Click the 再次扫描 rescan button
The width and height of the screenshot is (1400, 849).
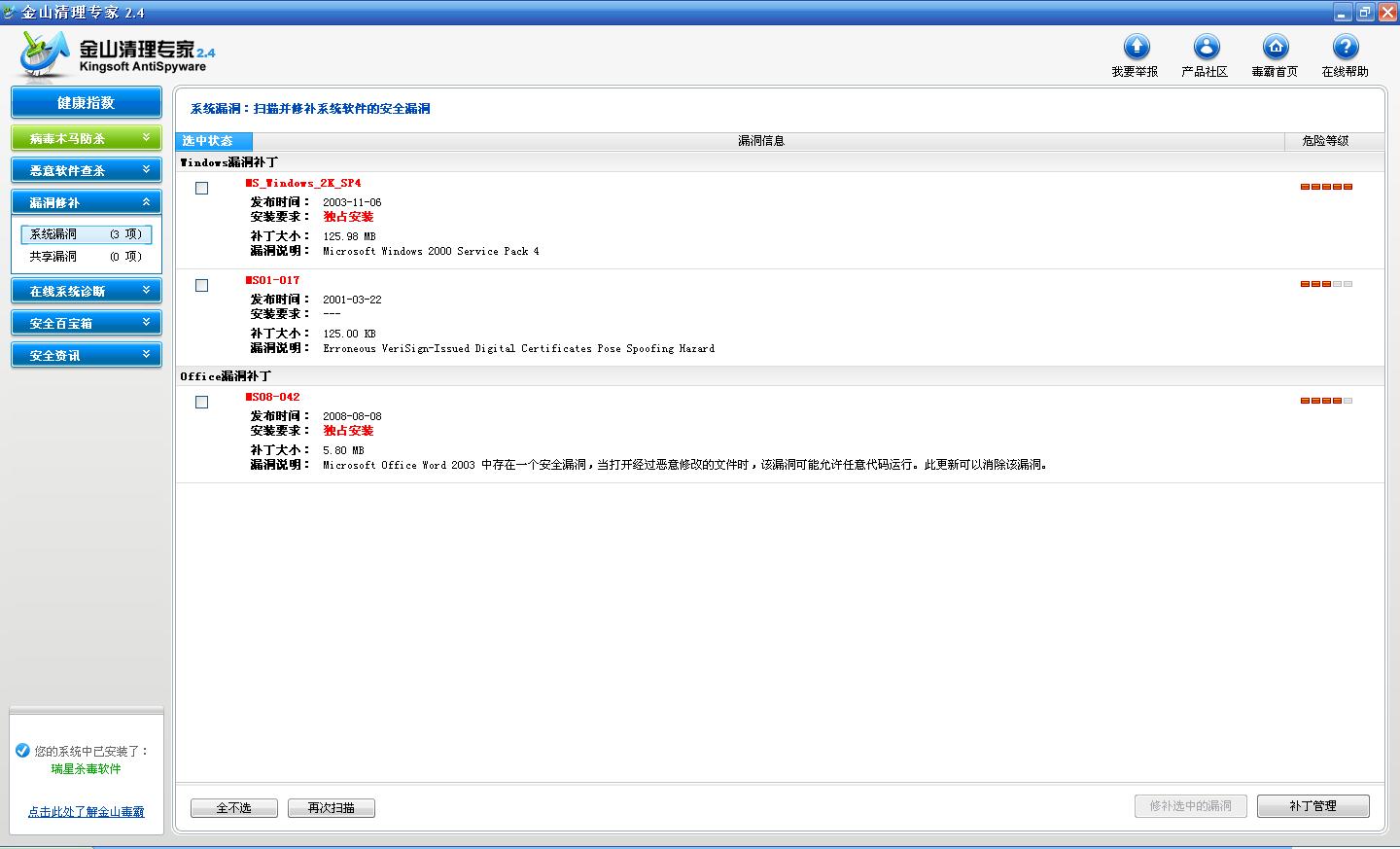[332, 808]
